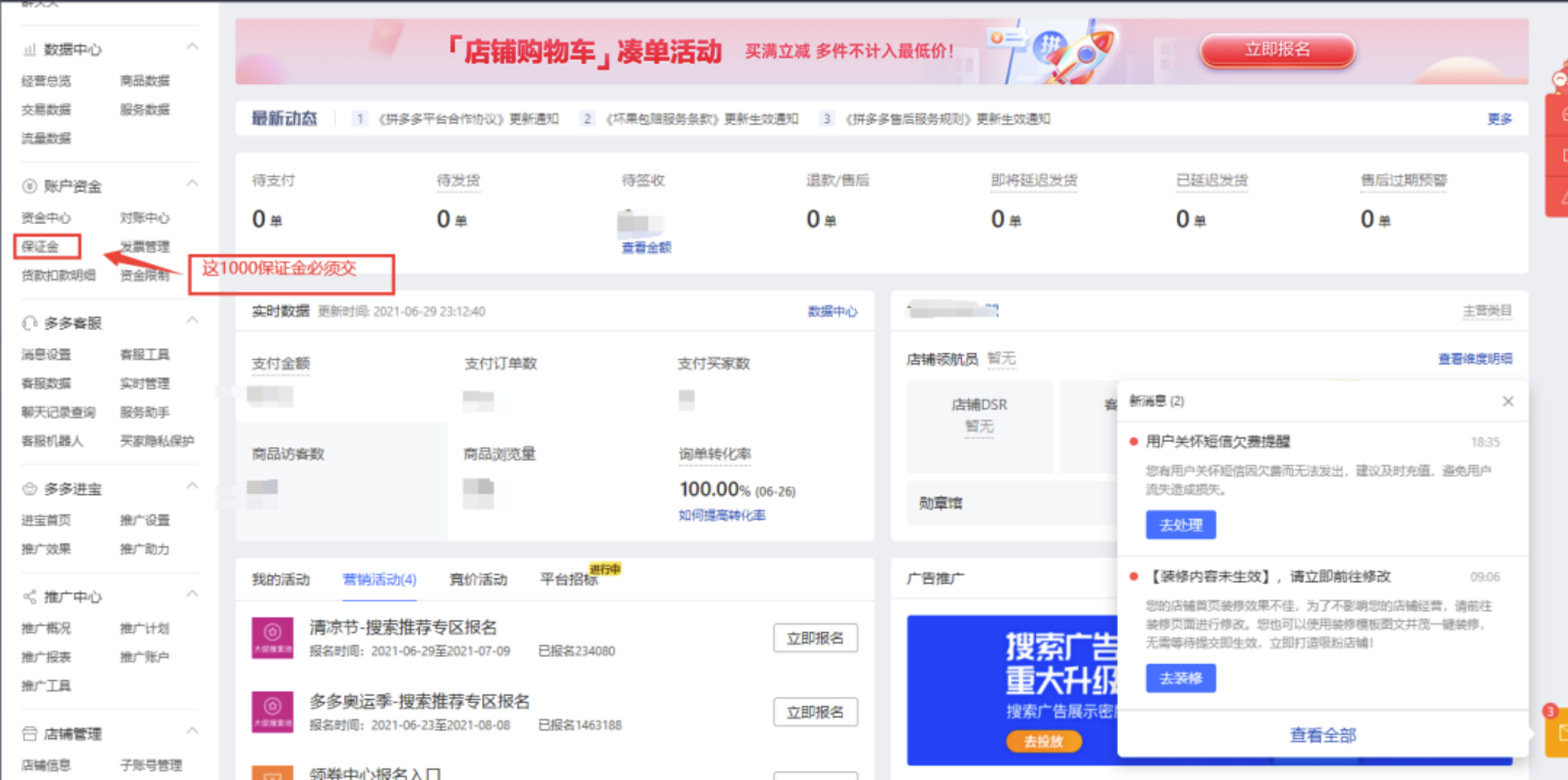
Task: Open 《拼多多售后服务规则》更新生效通知
Action: click(x=948, y=119)
